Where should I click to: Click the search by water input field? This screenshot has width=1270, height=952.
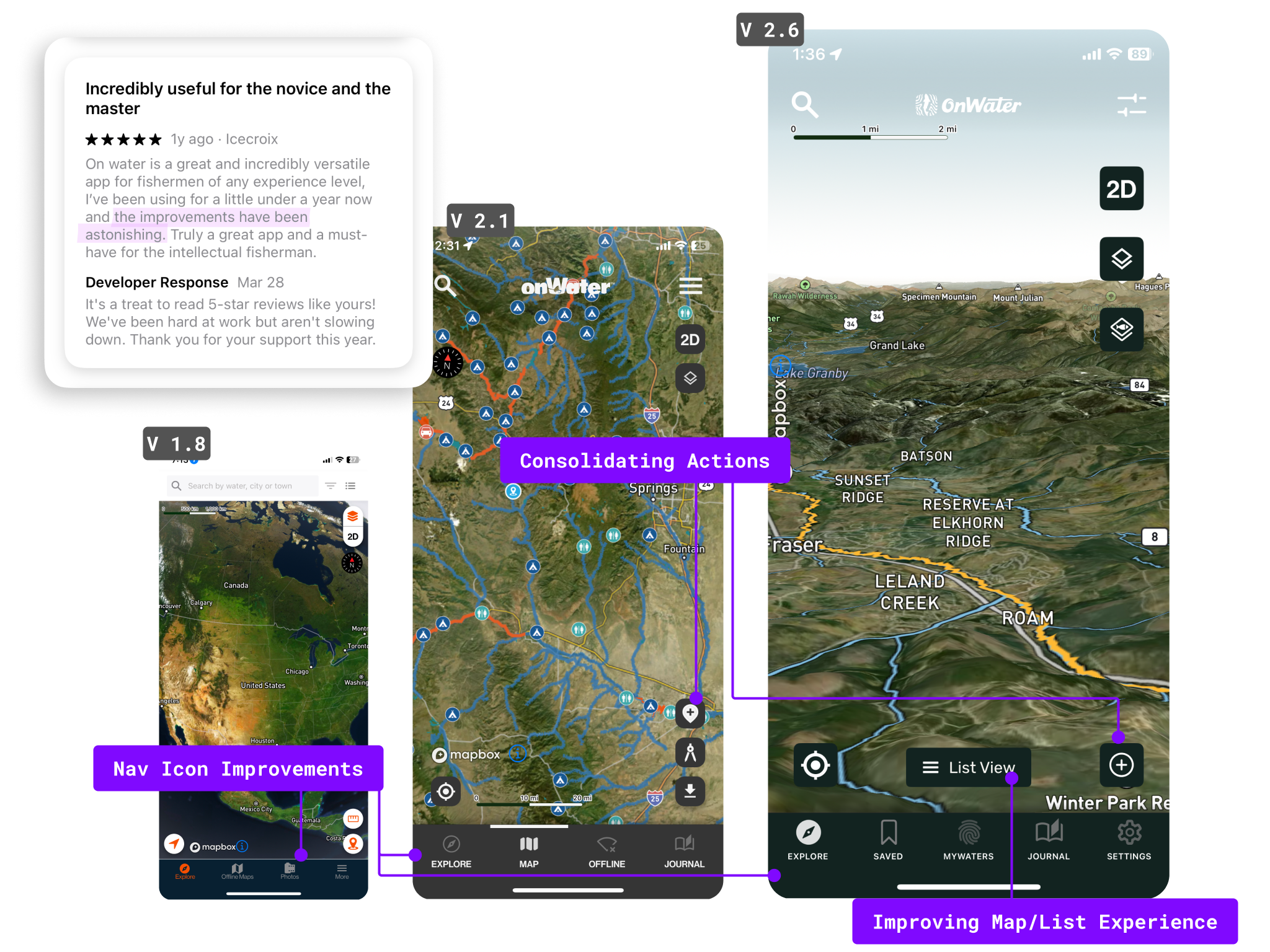point(242,486)
